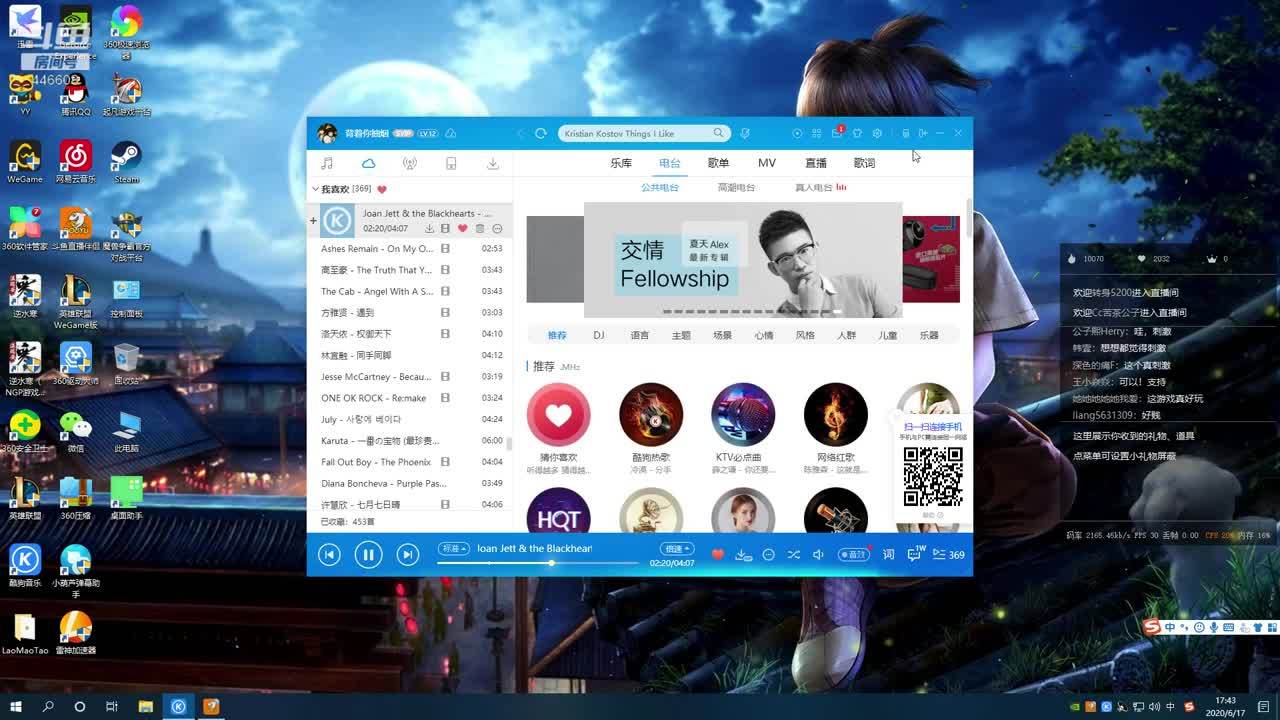Toggle desktop lyrics with 词 button
Image resolution: width=1280 pixels, height=720 pixels.
point(888,555)
